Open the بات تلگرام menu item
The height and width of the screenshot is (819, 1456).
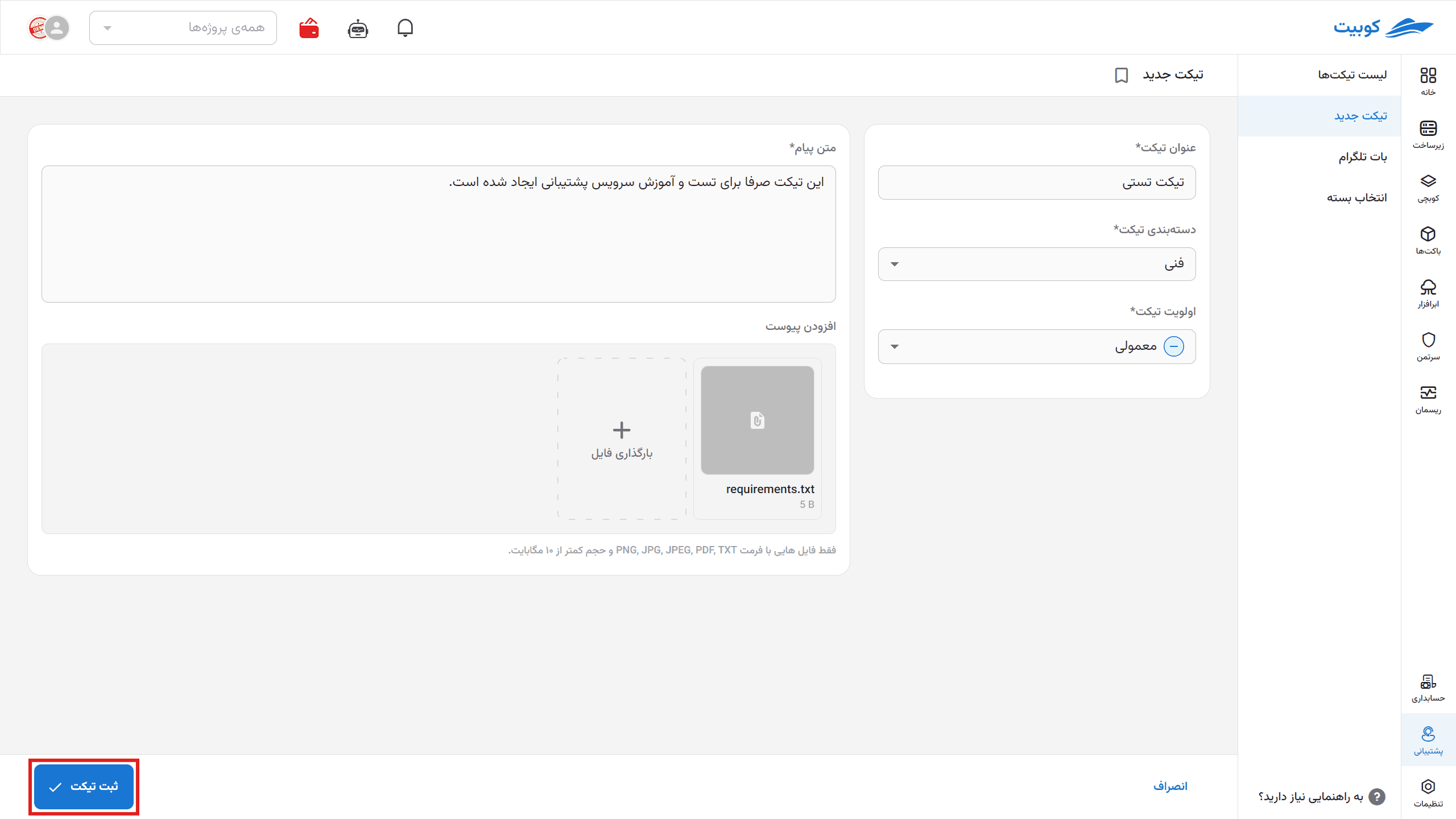point(1319,157)
